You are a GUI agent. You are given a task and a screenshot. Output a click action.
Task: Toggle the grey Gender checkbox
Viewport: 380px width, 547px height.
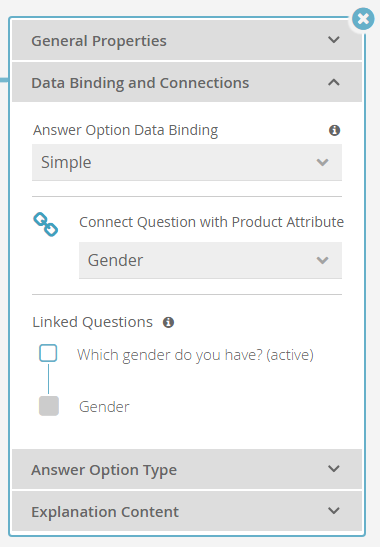49,406
